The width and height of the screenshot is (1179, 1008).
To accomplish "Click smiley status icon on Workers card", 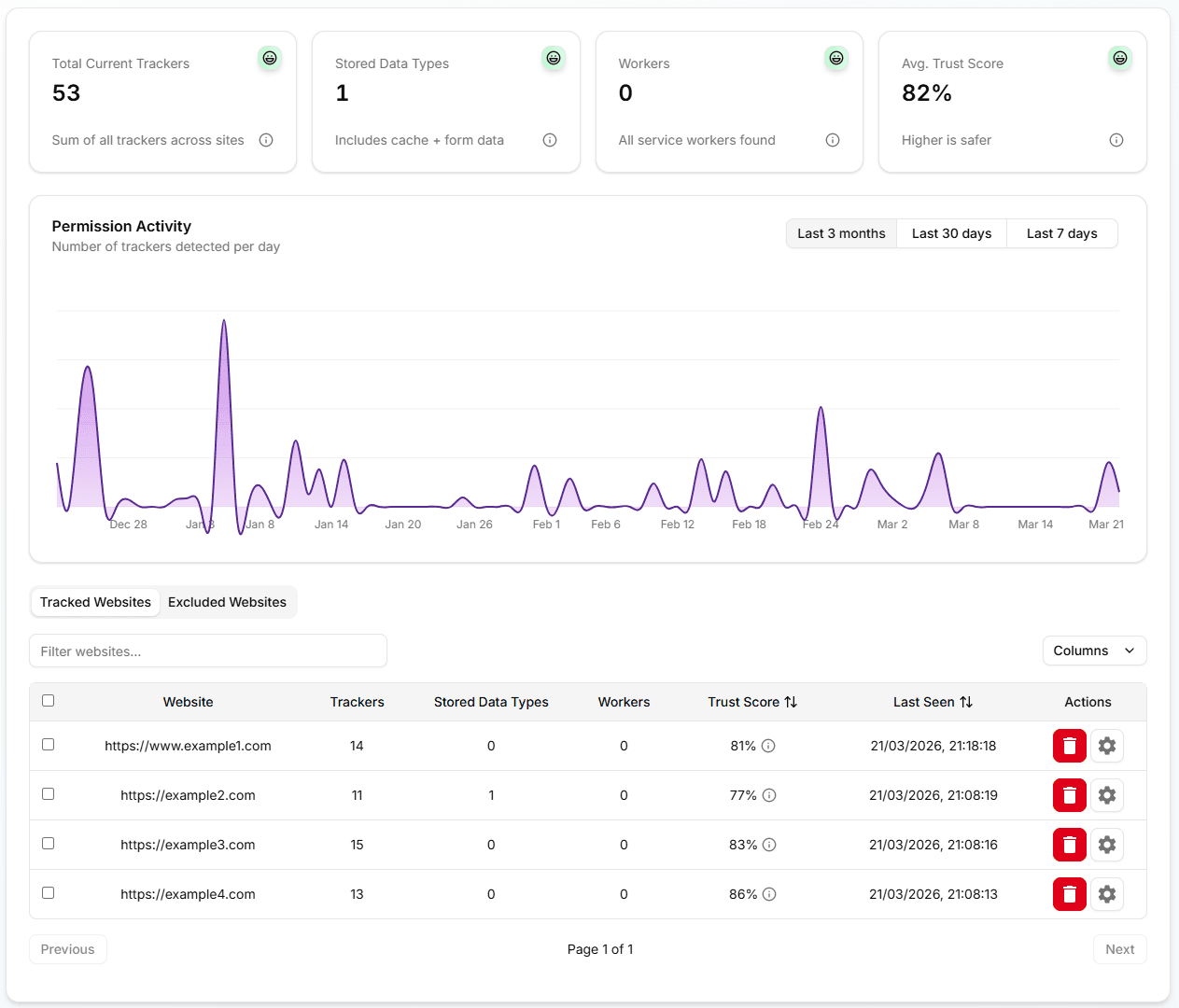I will (836, 58).
